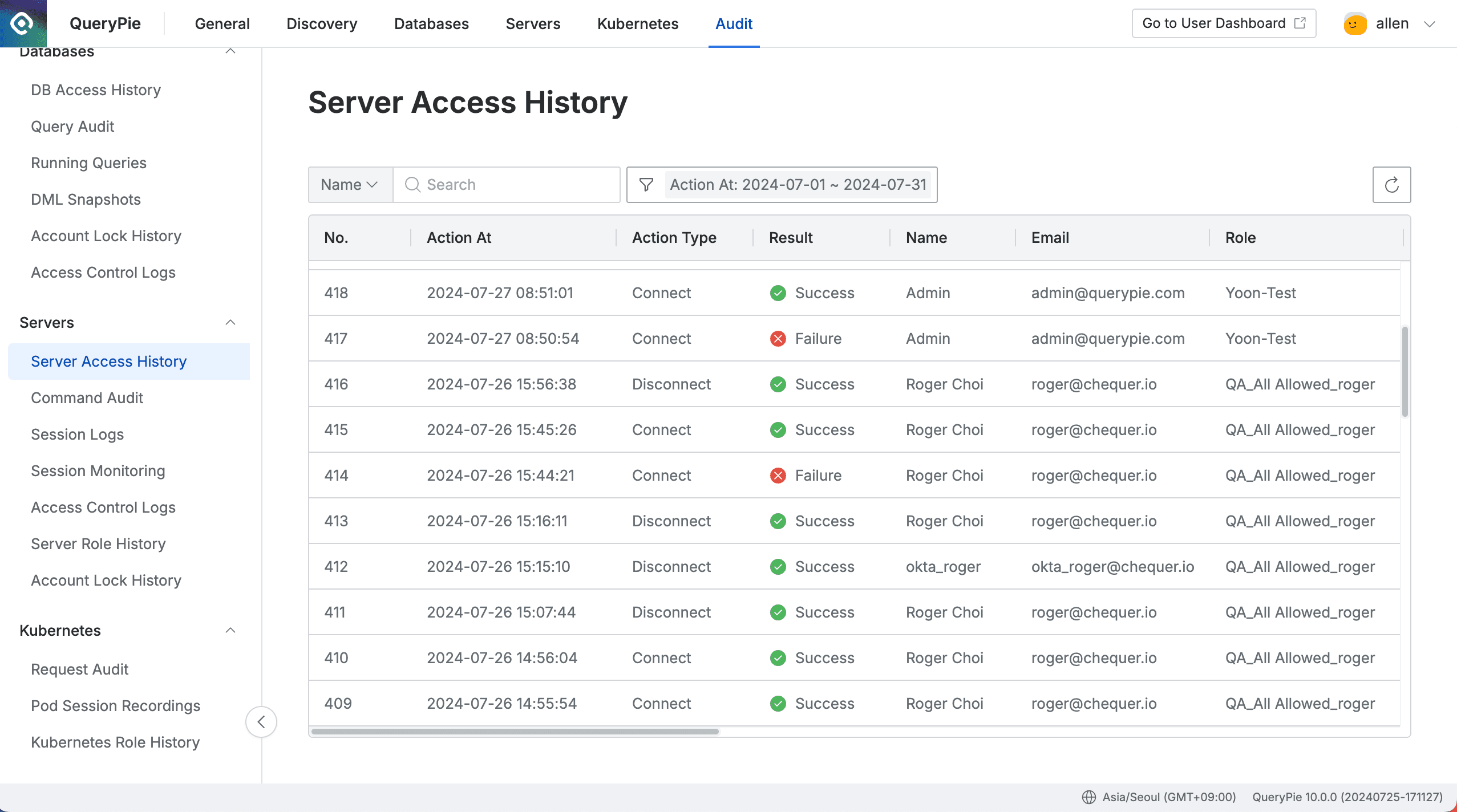Open Command Audit from the sidebar
This screenshot has width=1457, height=812.
coord(87,397)
